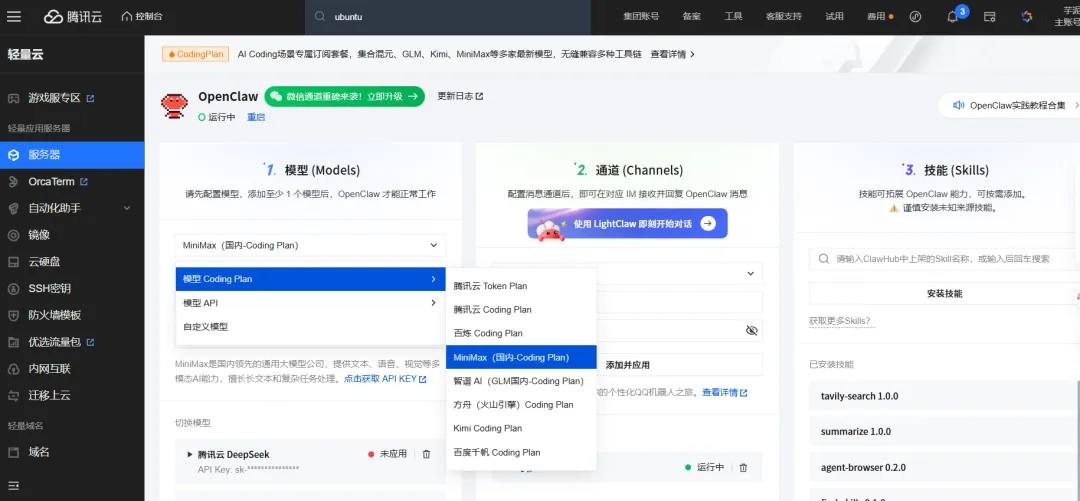Select 服务器 in sidebar

tap(72, 156)
